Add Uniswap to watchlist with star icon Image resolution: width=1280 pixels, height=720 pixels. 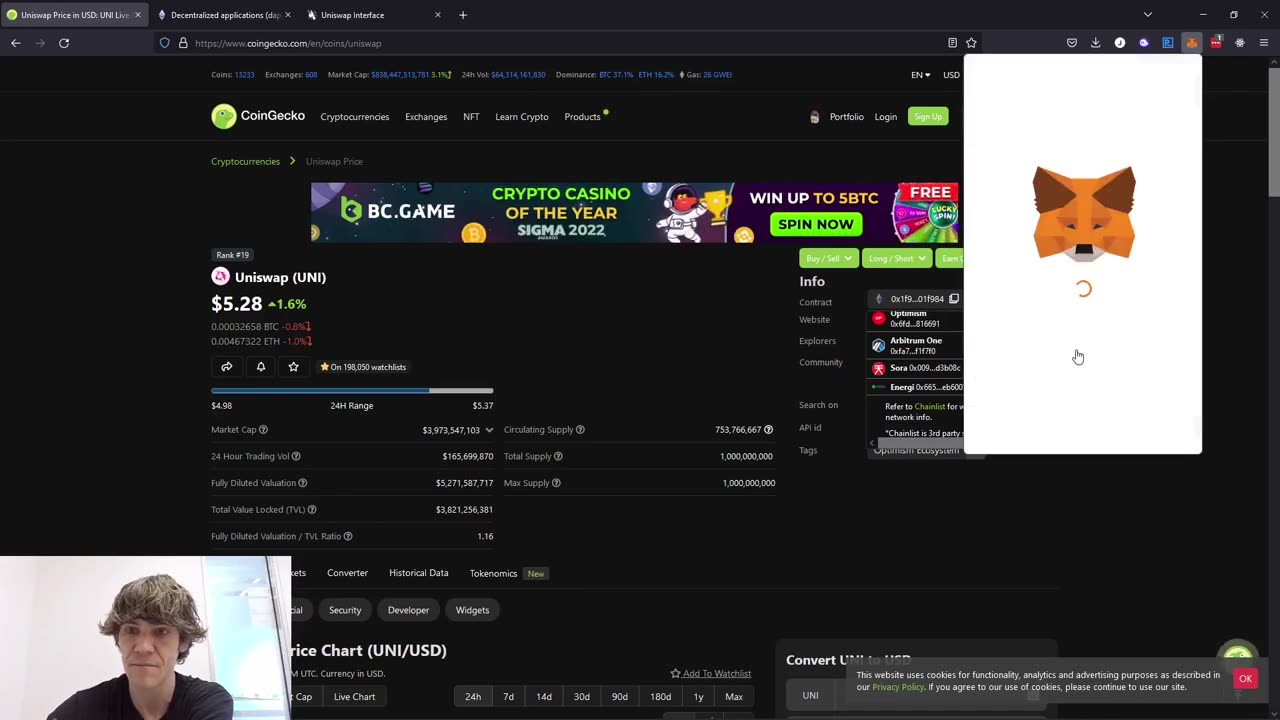click(x=293, y=367)
